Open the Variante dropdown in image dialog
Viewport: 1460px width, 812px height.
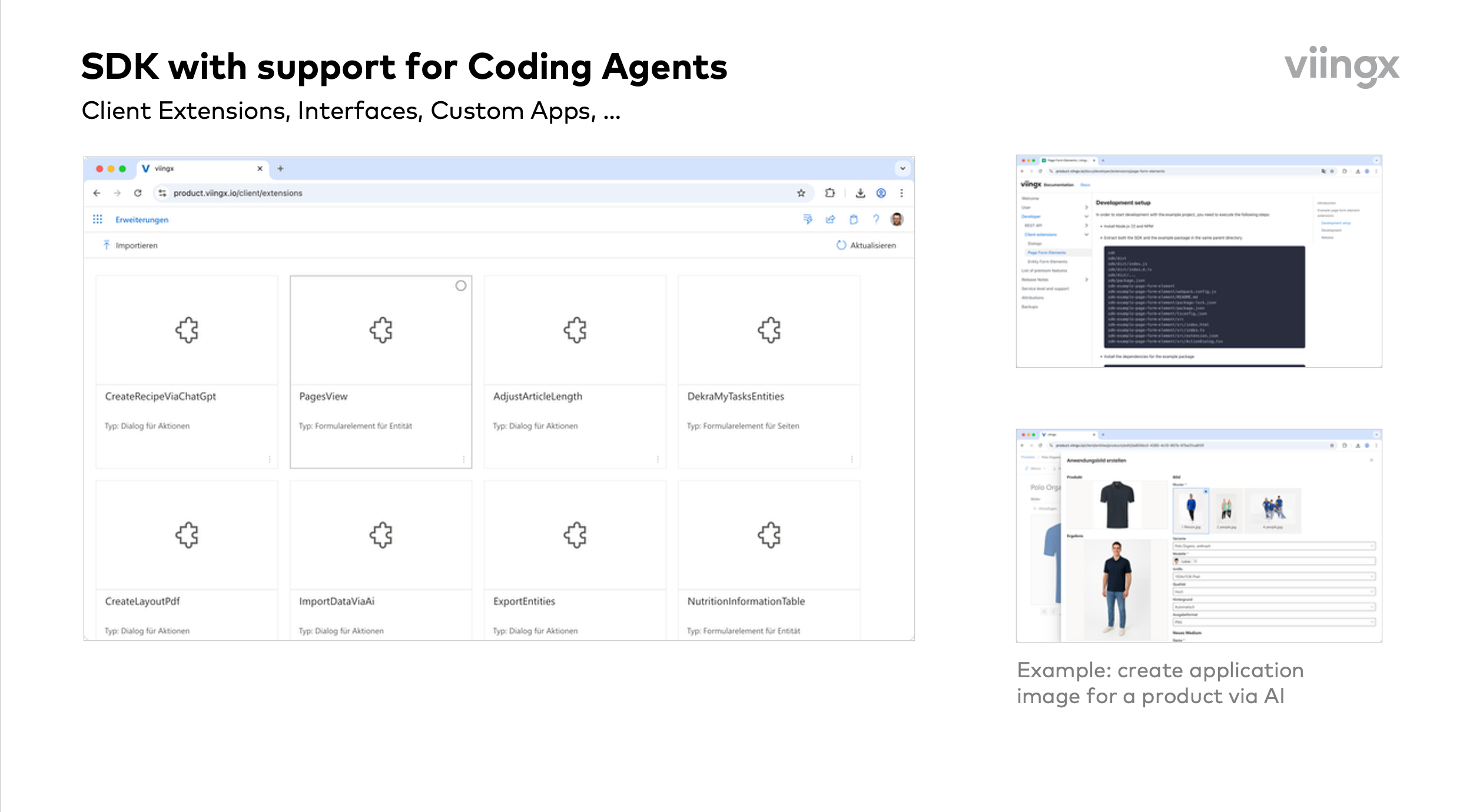click(1274, 546)
